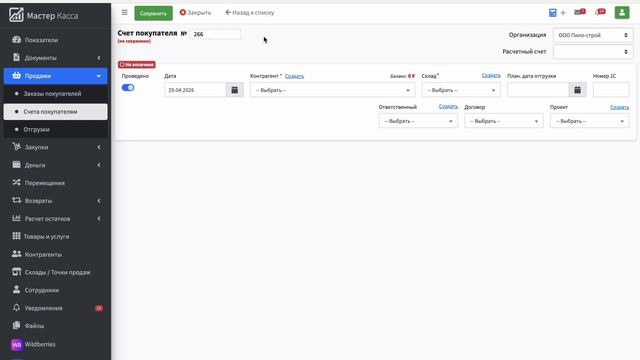Screen dimensions: 640x360
Task: Open the green user profile icon
Action: [x=622, y=13]
